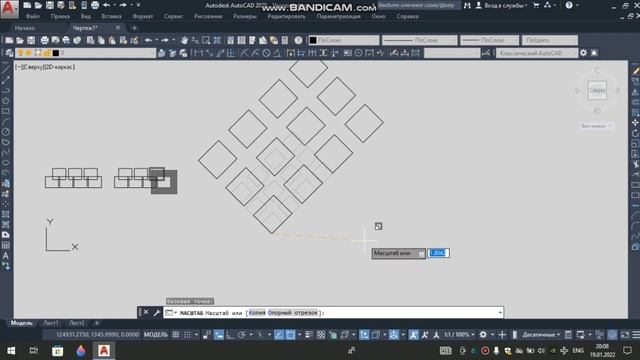Open the layer list dropdown

point(86,53)
